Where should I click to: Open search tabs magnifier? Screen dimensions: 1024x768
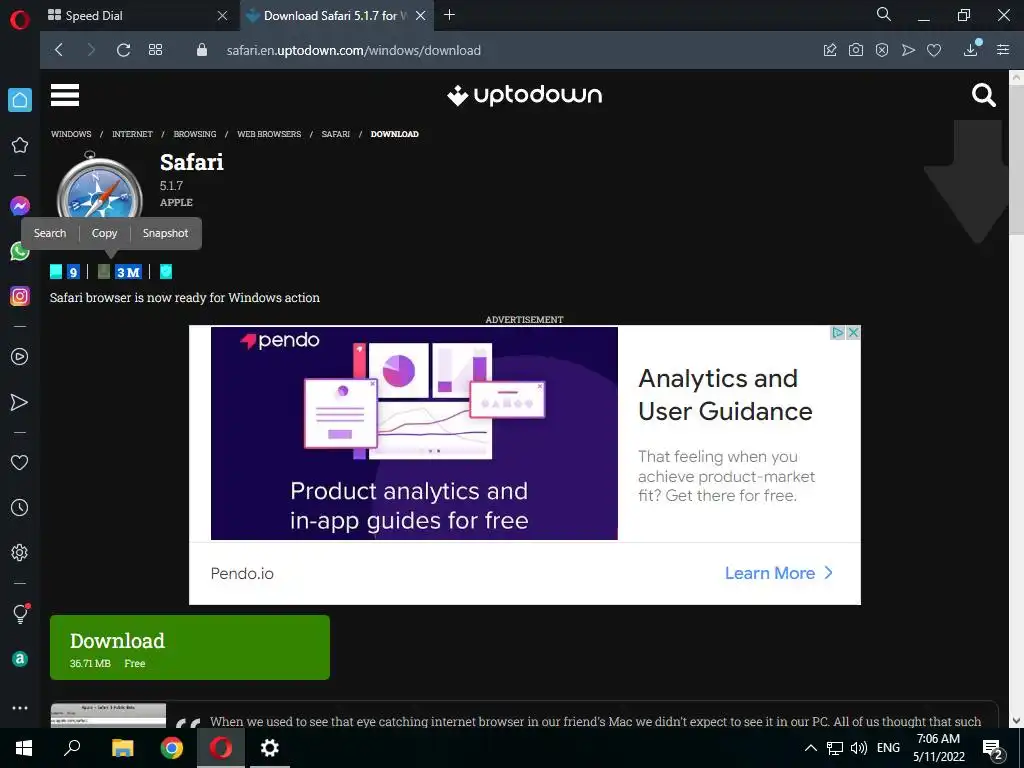click(884, 14)
